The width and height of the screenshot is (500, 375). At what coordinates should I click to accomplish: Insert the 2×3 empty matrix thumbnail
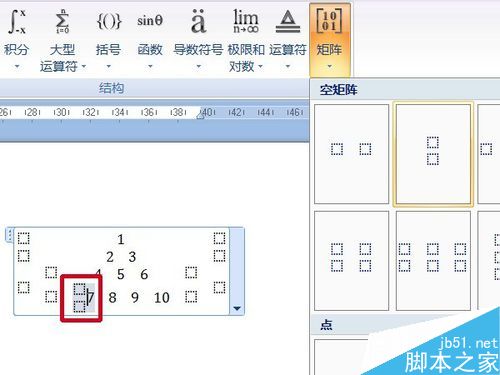[433, 260]
